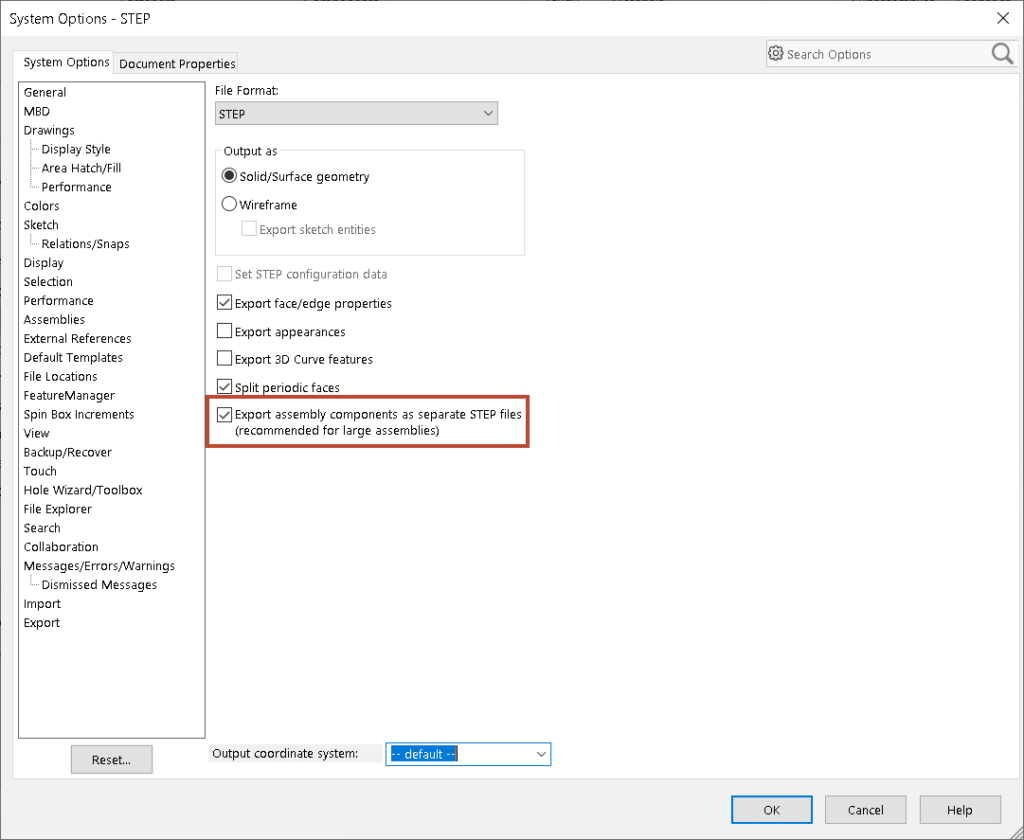Open the Help dialog
This screenshot has width=1024, height=840.
point(959,809)
